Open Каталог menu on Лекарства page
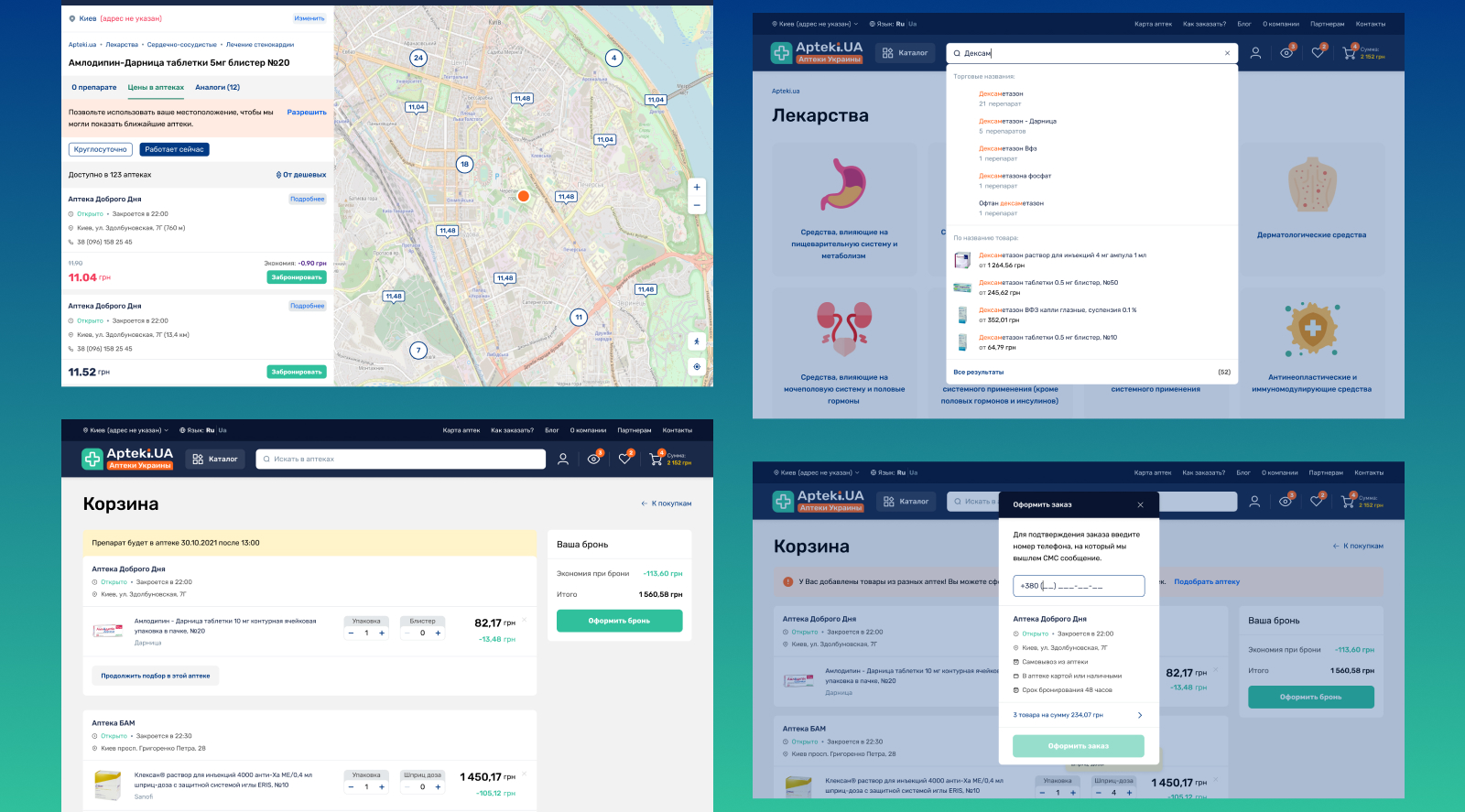The height and width of the screenshot is (812, 1465). click(x=906, y=53)
